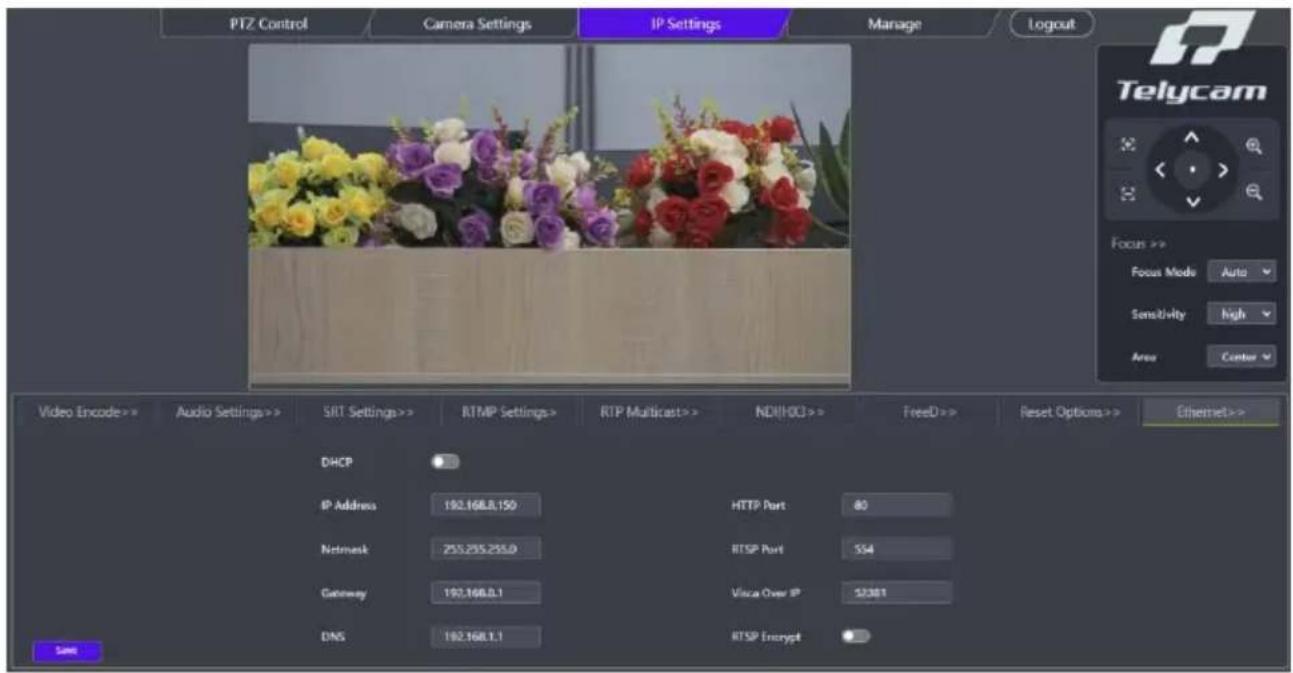This screenshot has width=1293, height=673.
Task: Select the Ethernet>> section
Action: [1210, 411]
